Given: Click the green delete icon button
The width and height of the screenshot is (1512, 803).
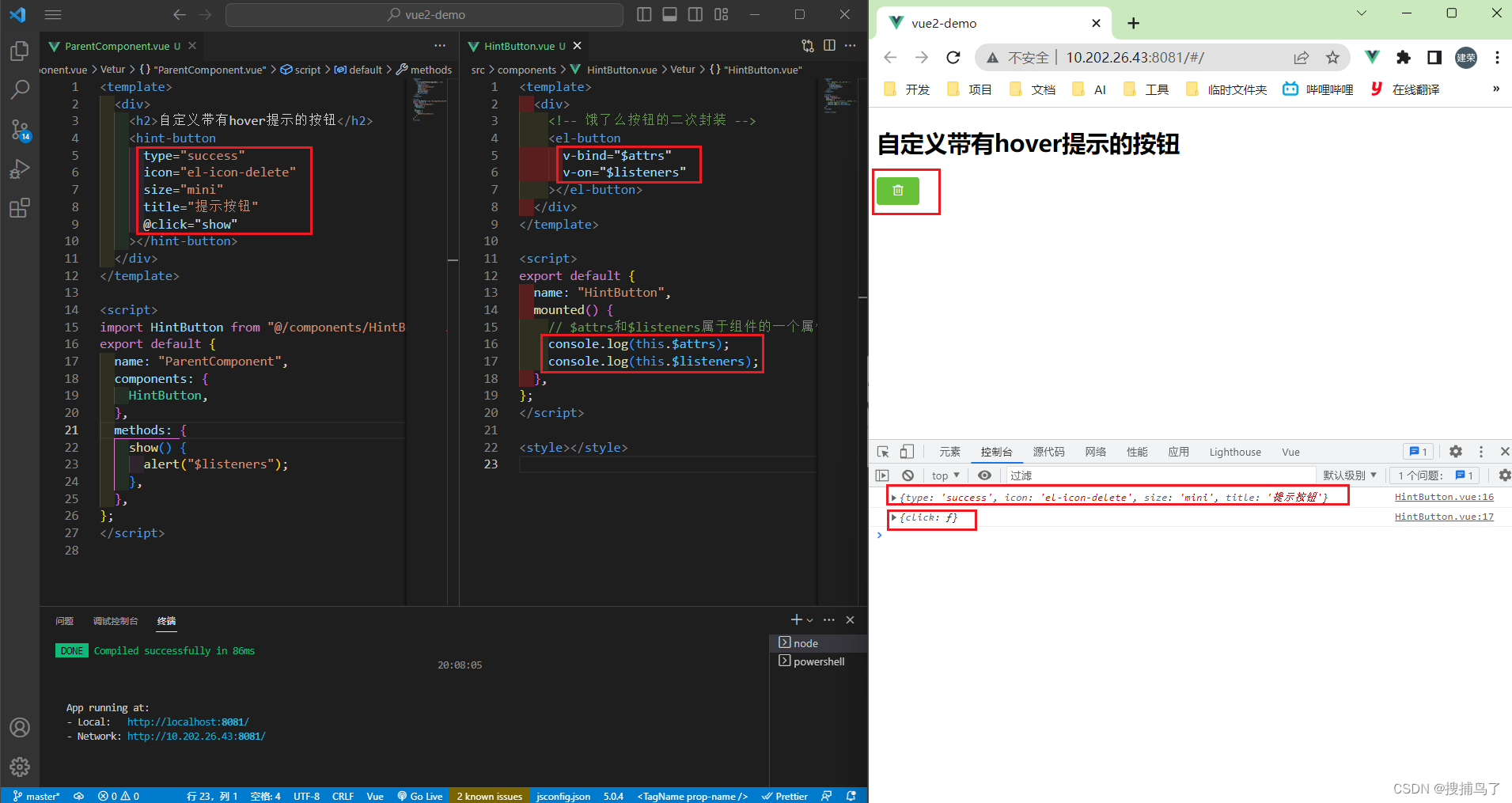Looking at the screenshot, I should [898, 191].
